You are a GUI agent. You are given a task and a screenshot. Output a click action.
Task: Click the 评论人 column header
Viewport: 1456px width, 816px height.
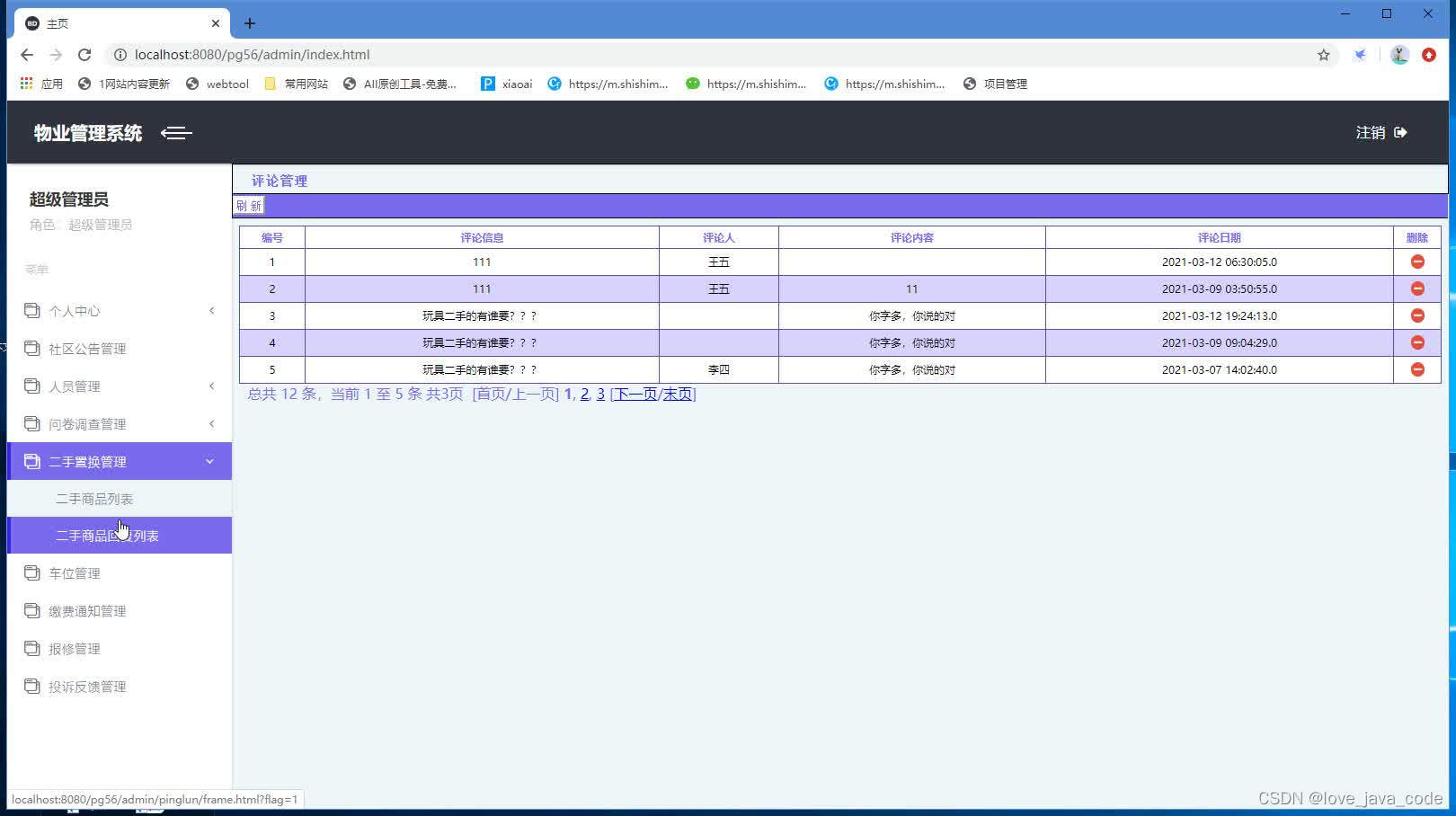click(719, 237)
